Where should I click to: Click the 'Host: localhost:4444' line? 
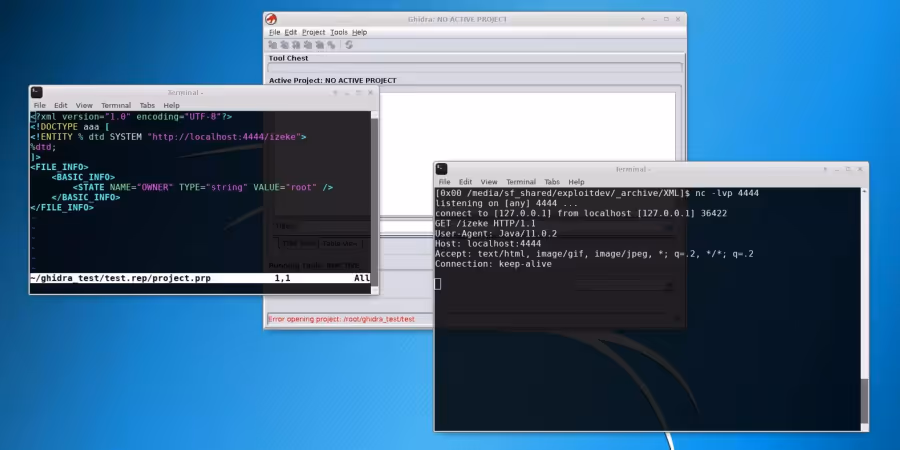coord(488,244)
